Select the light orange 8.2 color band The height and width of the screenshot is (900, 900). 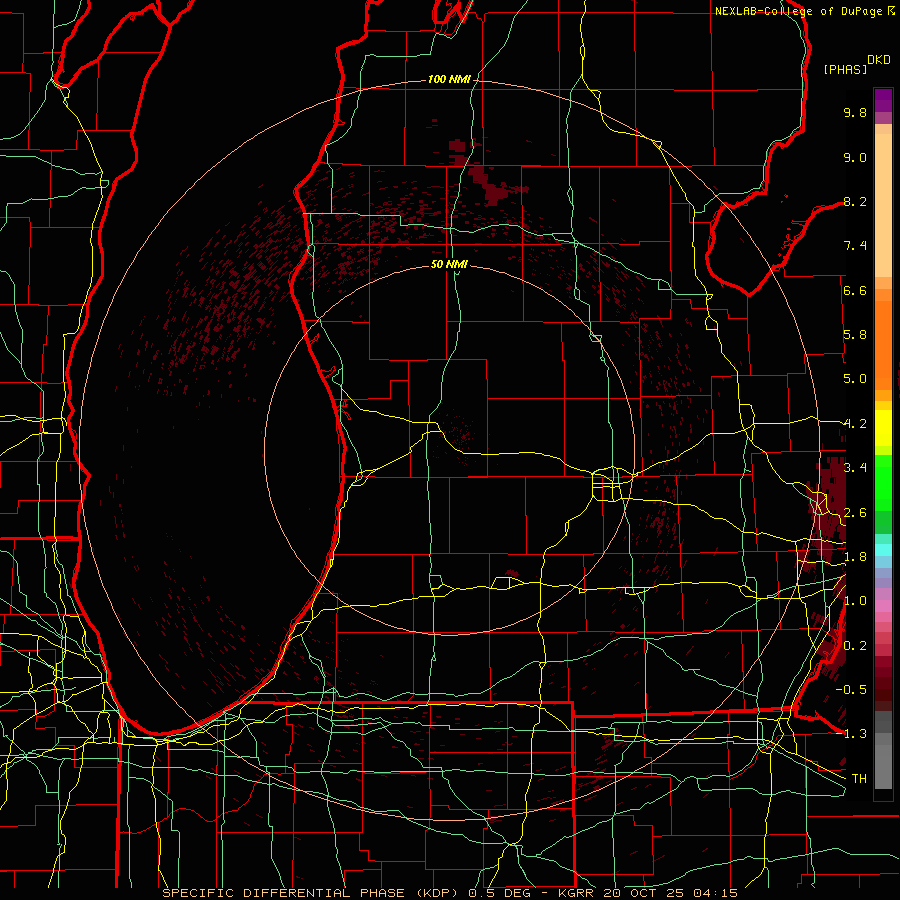pyautogui.click(x=883, y=202)
